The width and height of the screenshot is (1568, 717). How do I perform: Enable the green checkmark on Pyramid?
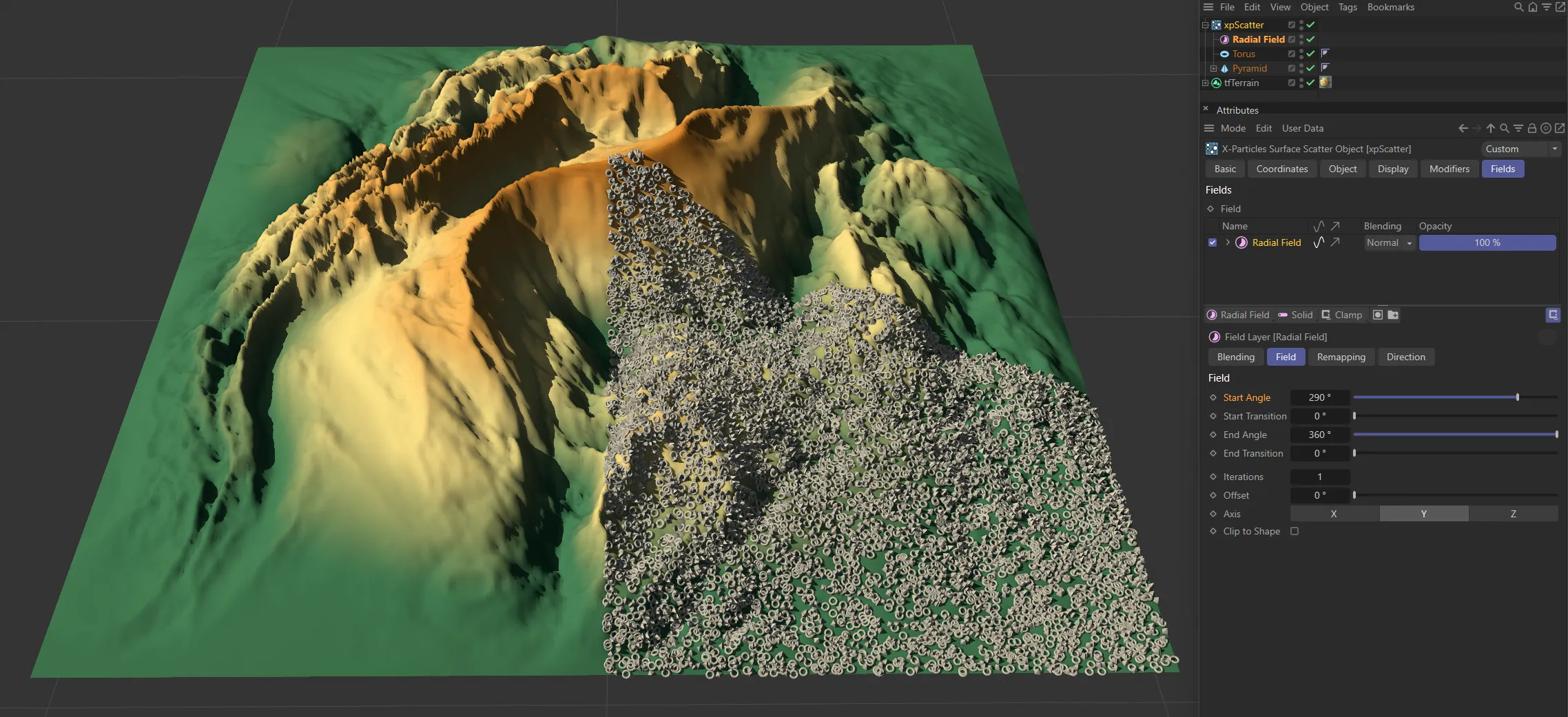coord(1310,68)
